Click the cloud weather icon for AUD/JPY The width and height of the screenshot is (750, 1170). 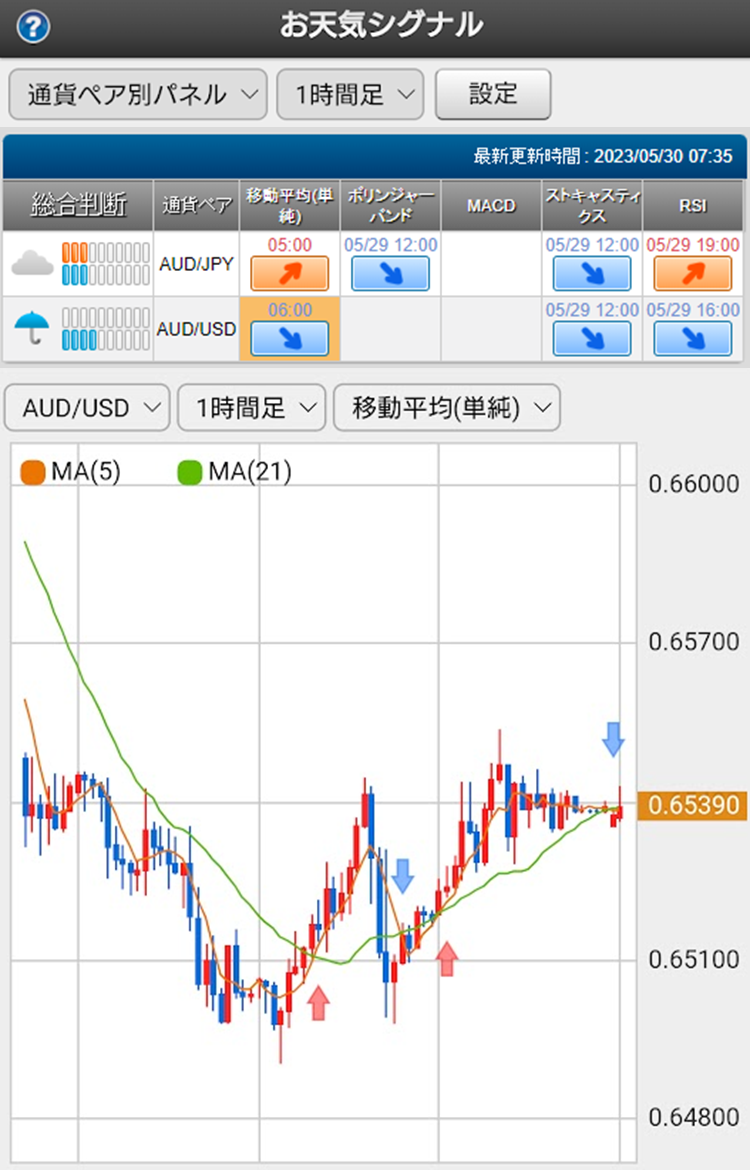[32, 263]
